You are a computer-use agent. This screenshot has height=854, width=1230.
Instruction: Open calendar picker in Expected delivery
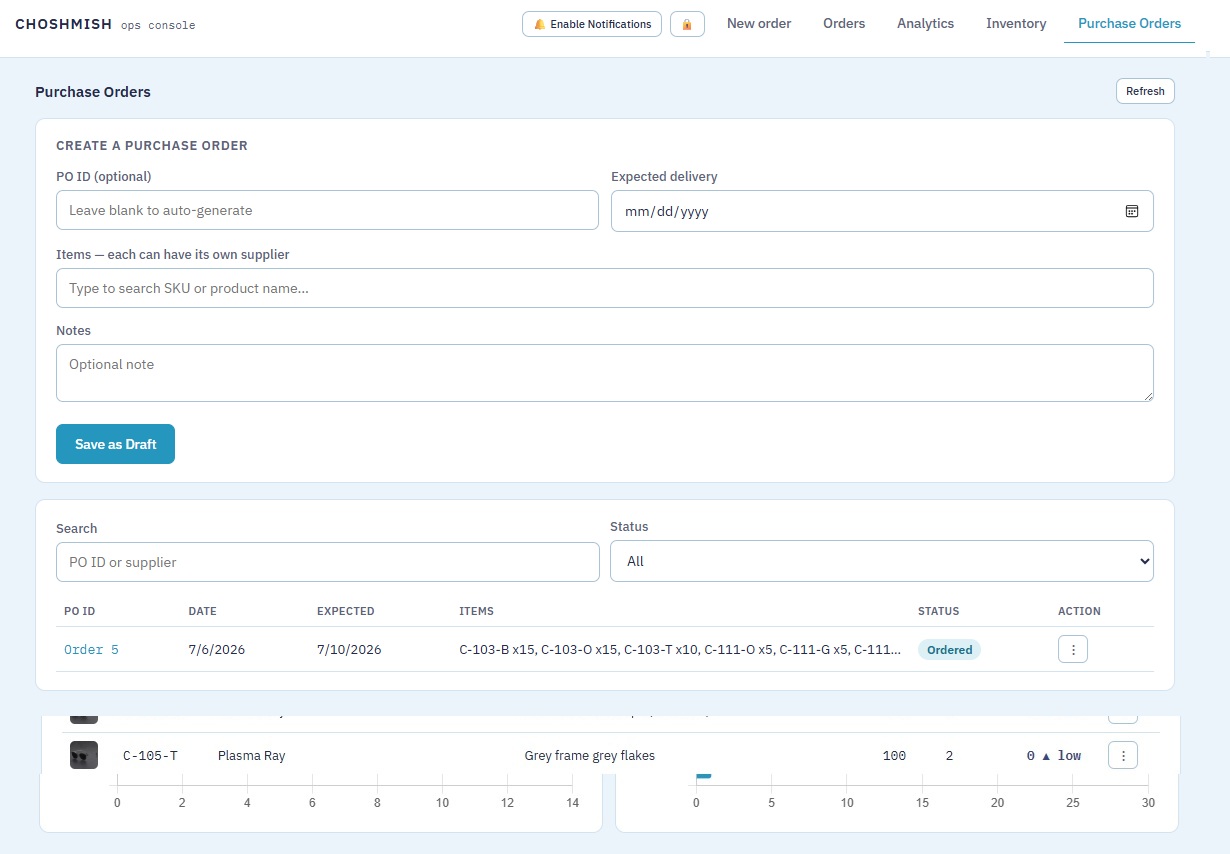click(x=1132, y=211)
